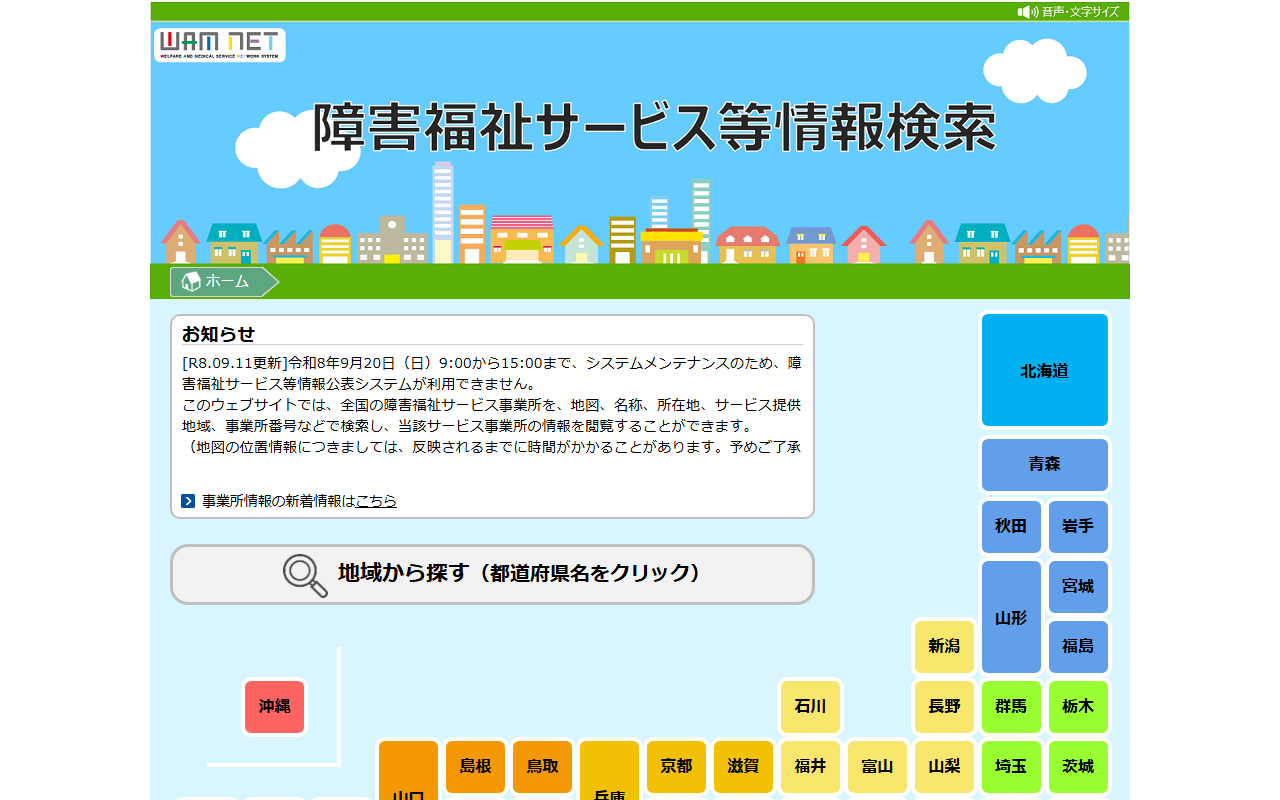Viewport: 1280px width, 800px height.
Task: Select the 新潟 prefecture tile
Action: 944,646
